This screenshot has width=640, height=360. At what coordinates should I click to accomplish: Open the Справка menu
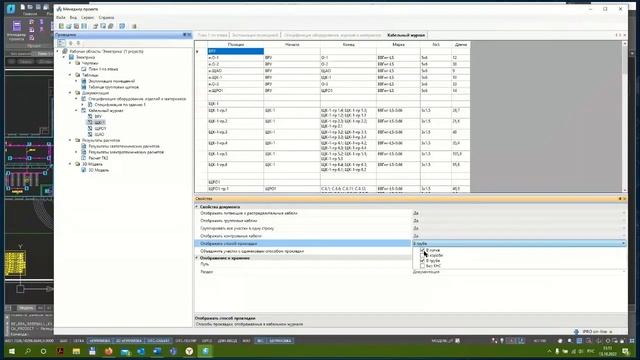[x=106, y=18]
